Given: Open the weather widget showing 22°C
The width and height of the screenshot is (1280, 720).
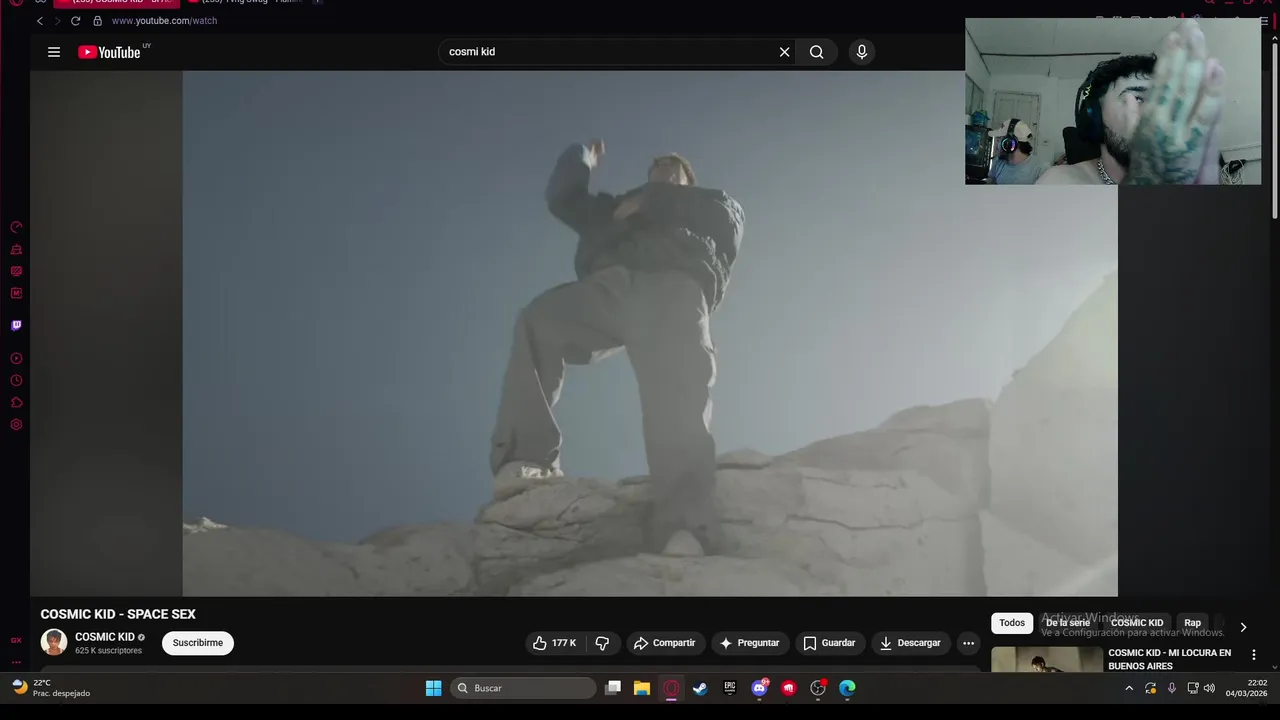Looking at the screenshot, I should pyautogui.click(x=50, y=688).
